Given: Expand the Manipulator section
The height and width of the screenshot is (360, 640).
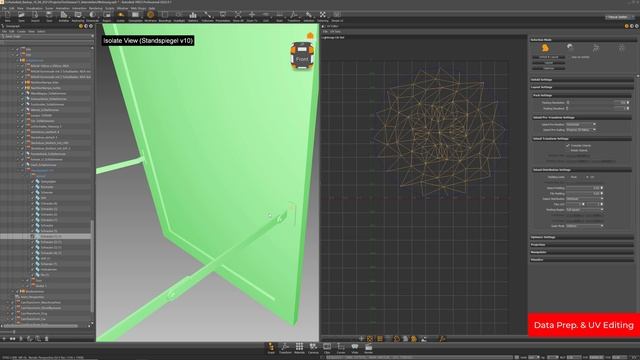Looking at the screenshot, I should (x=582, y=252).
